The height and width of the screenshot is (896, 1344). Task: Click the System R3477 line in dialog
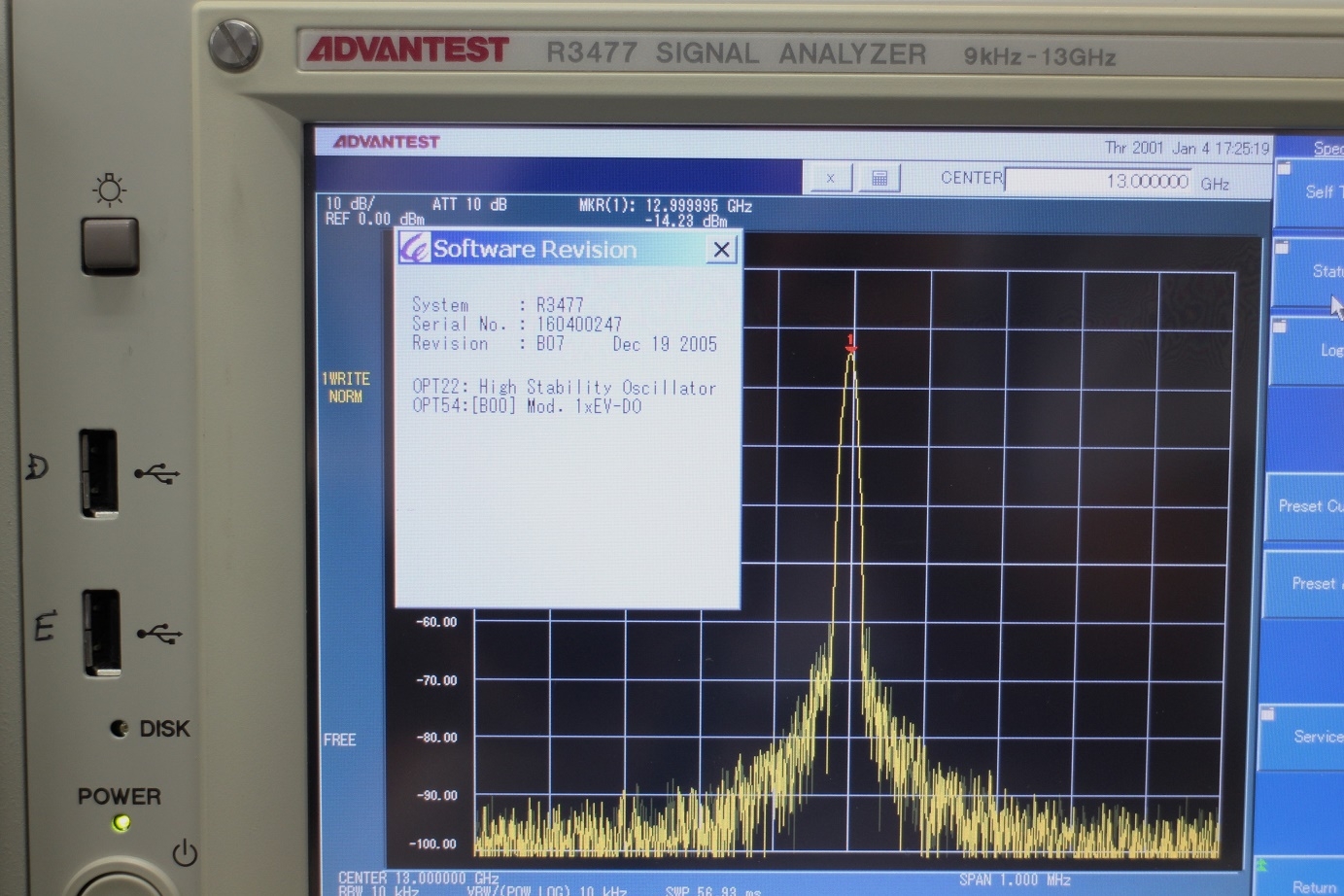498,305
